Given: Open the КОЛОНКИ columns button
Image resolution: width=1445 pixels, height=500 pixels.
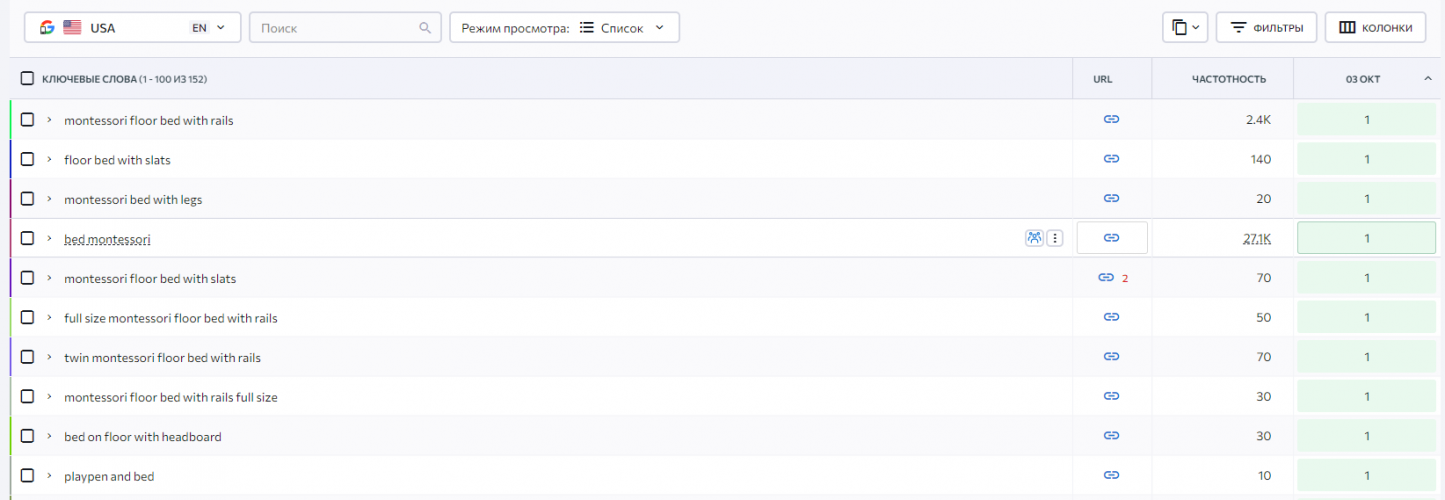Looking at the screenshot, I should point(1375,28).
